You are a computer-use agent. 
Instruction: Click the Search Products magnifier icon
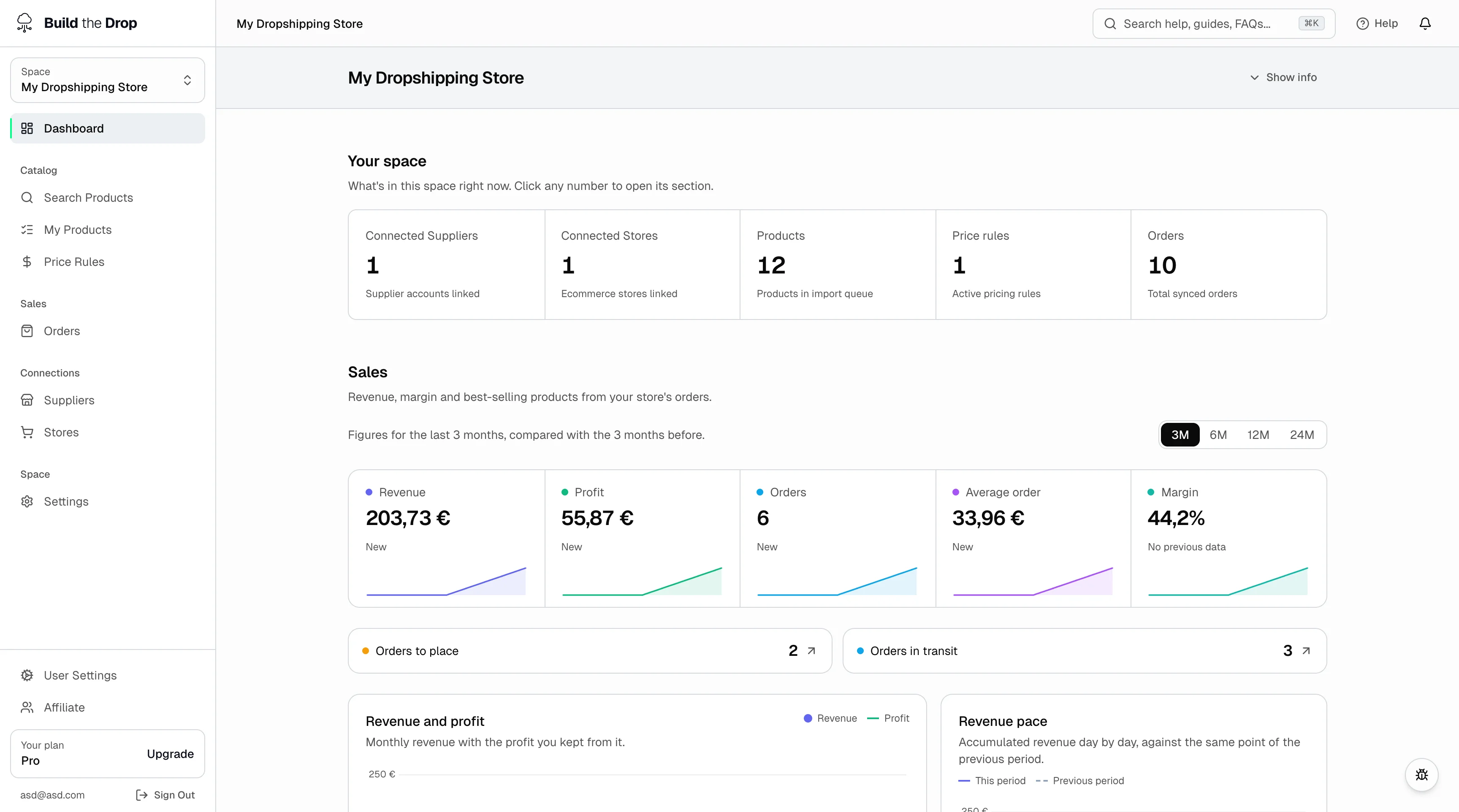27,197
